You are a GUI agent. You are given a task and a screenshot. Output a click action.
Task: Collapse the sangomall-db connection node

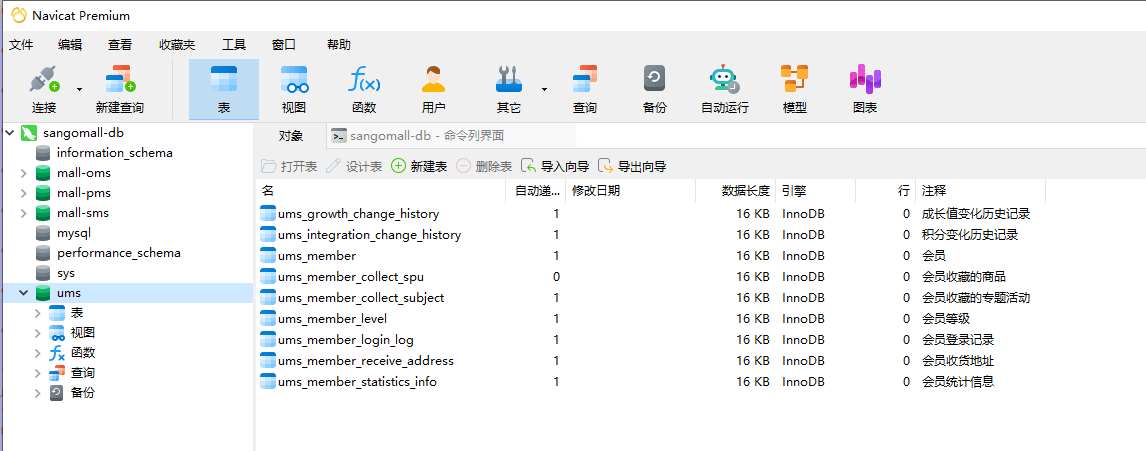pyautogui.click(x=10, y=133)
